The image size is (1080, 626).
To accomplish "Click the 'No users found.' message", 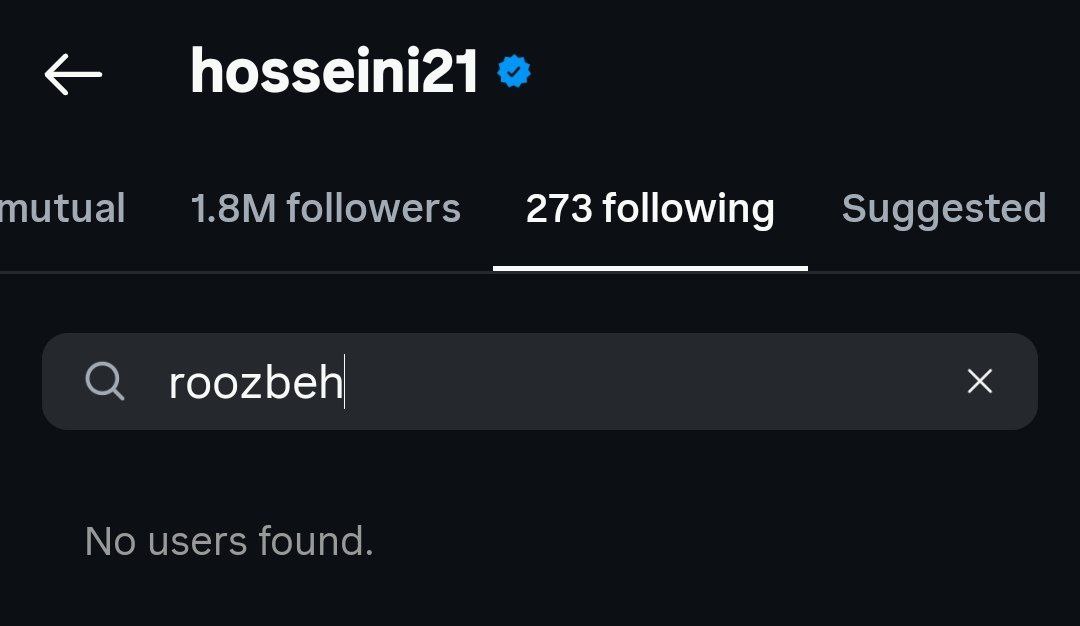I will coord(229,541).
